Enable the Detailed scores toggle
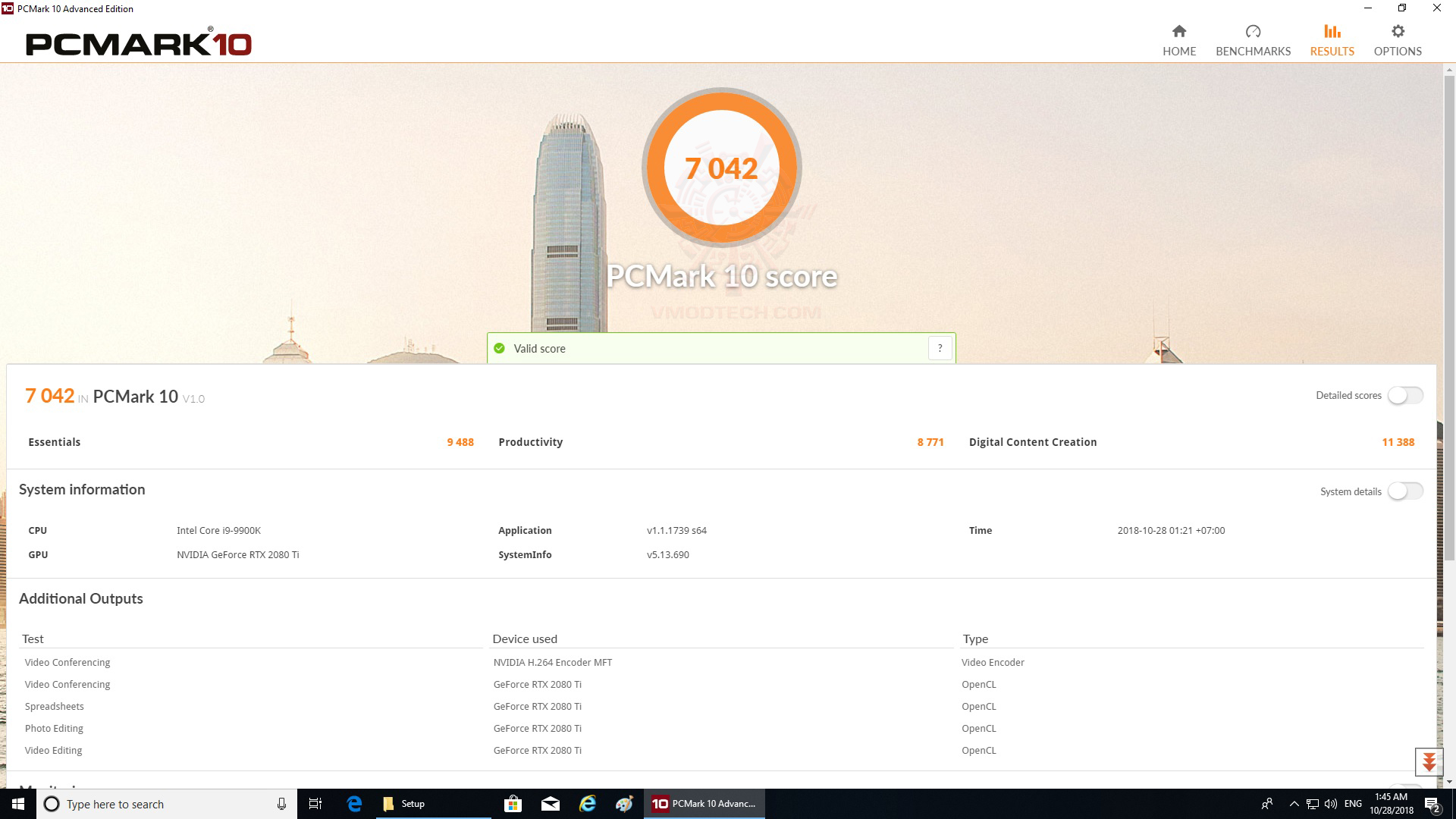Image resolution: width=1456 pixels, height=819 pixels. point(1405,395)
